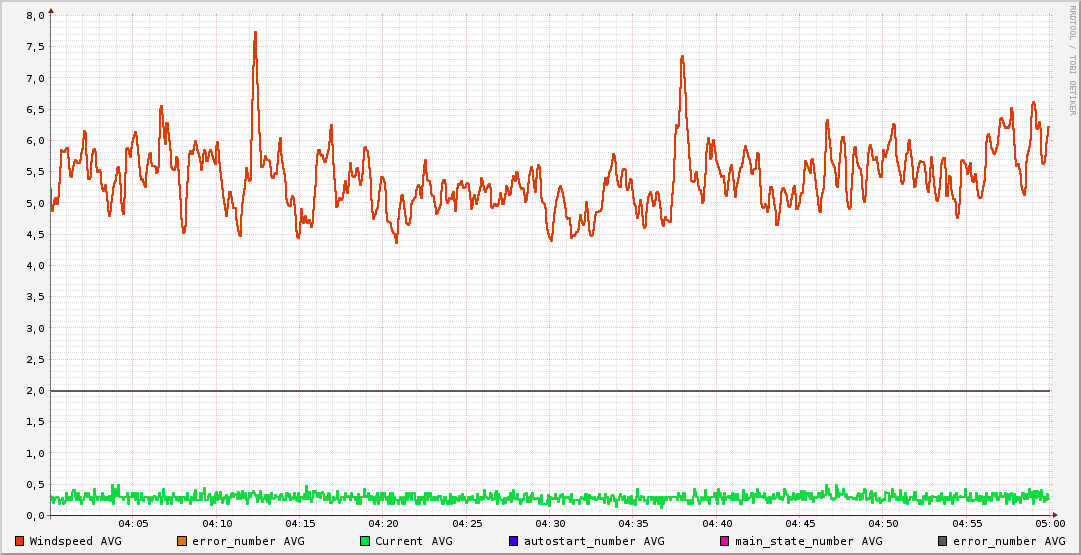Screen dimensions: 1081x555
Task: Click the red Windspeed AVG legend swatch
Action: coord(19,541)
